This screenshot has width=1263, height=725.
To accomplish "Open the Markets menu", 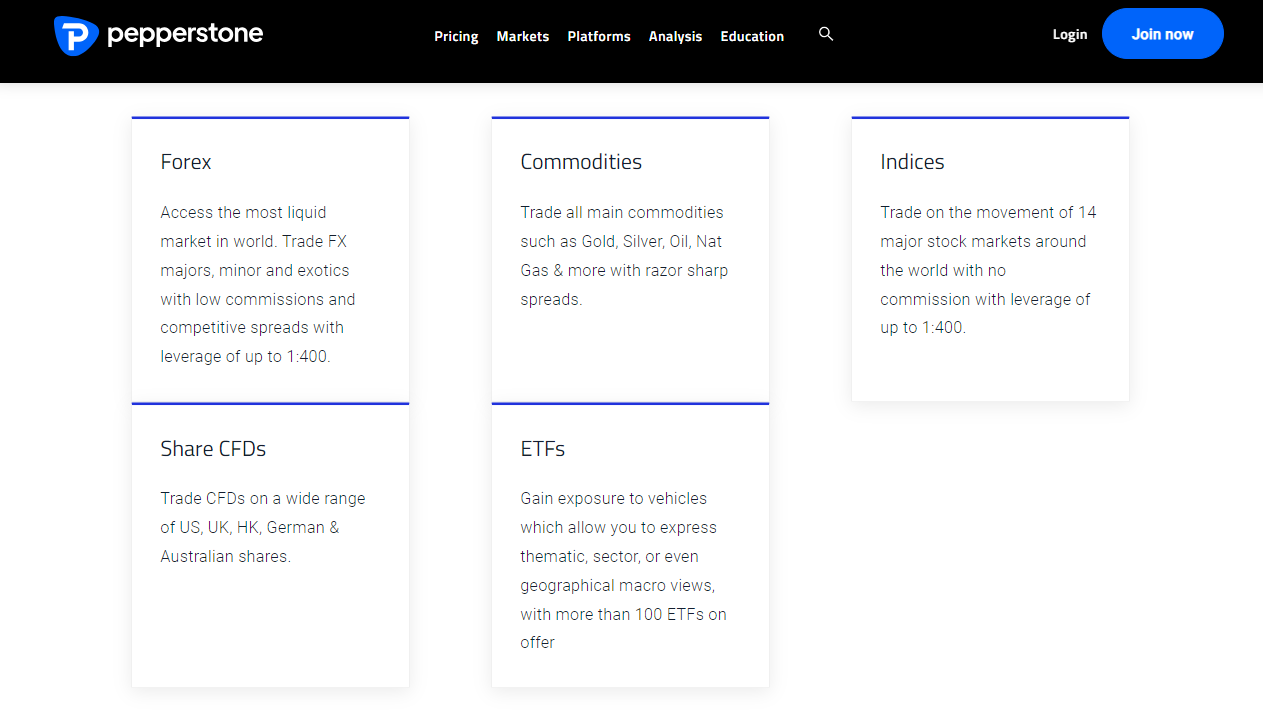I will pyautogui.click(x=522, y=37).
